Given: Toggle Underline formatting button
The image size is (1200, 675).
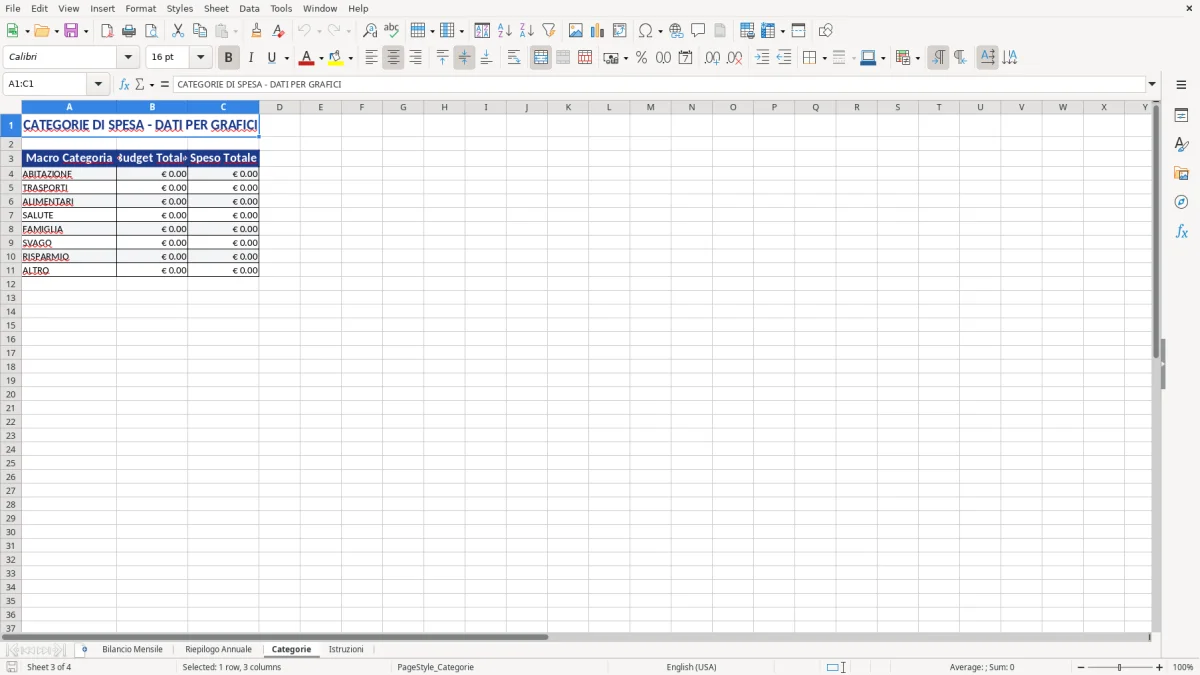Looking at the screenshot, I should [271, 58].
